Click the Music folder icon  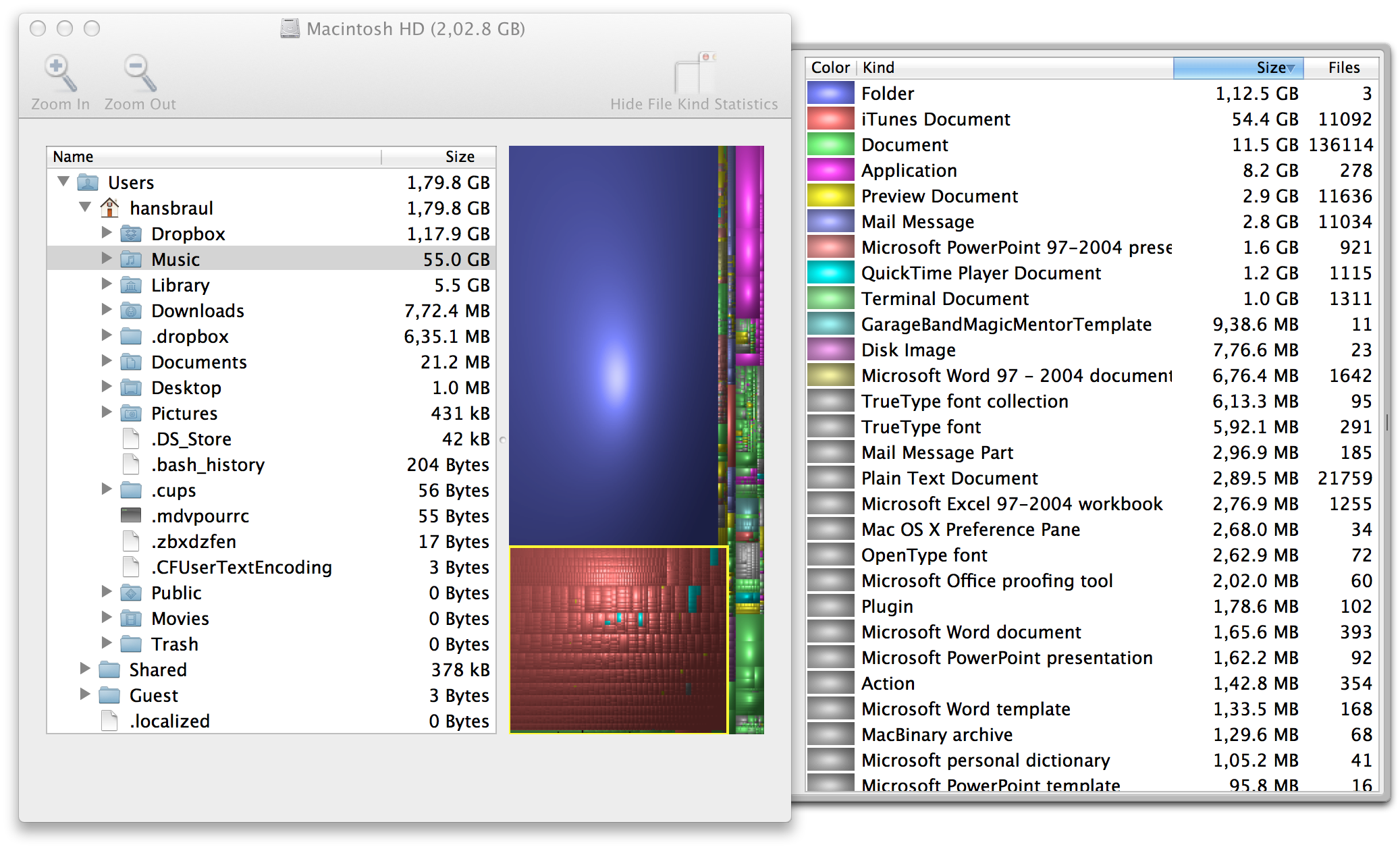click(131, 259)
